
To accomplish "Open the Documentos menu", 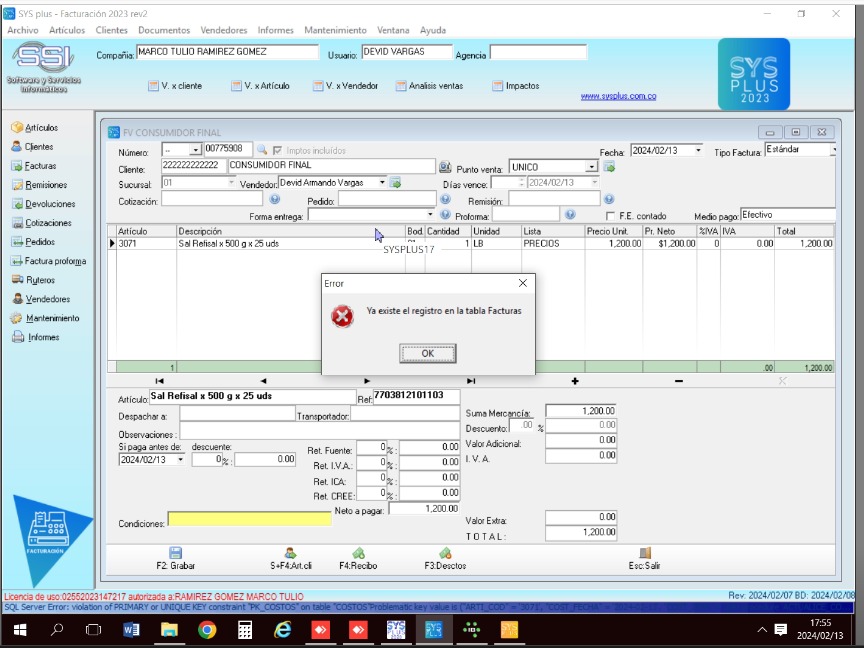I will pyautogui.click(x=164, y=30).
